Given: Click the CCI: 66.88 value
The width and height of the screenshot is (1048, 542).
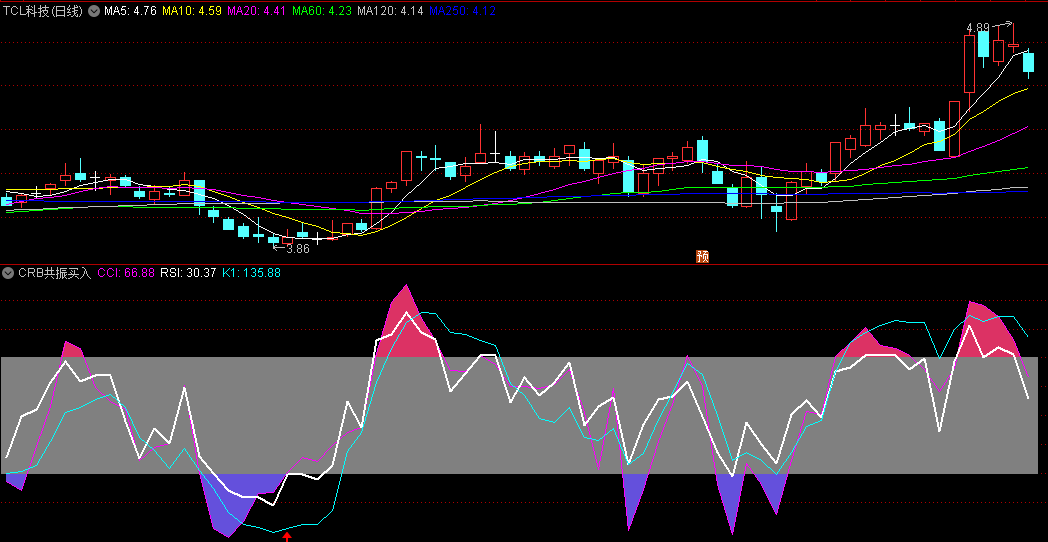Looking at the screenshot, I should coord(126,273).
